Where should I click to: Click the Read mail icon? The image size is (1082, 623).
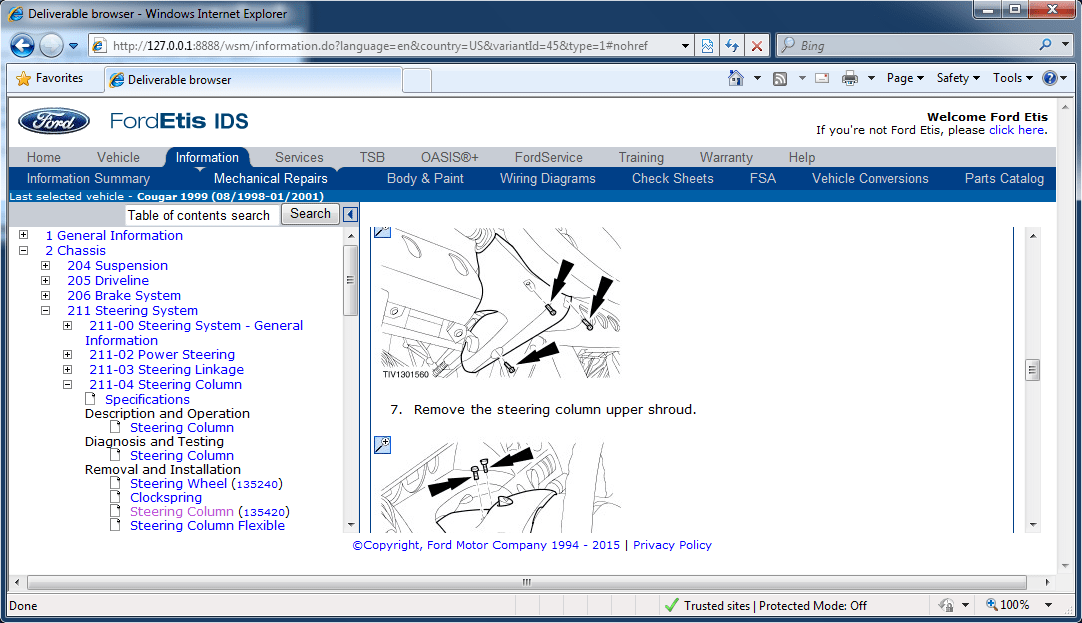[x=822, y=79]
